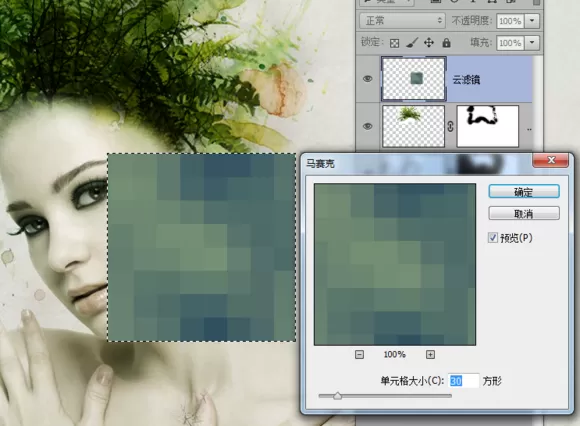The image size is (580, 426).
Task: Click the cell size slider handle
Action: [337, 396]
